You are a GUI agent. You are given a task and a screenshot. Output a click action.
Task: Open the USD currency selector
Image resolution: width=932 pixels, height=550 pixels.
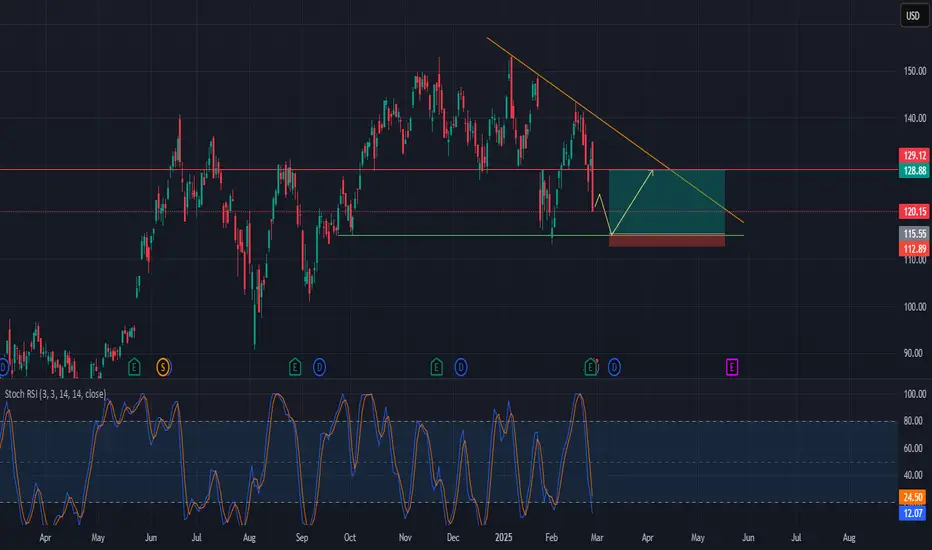click(914, 15)
